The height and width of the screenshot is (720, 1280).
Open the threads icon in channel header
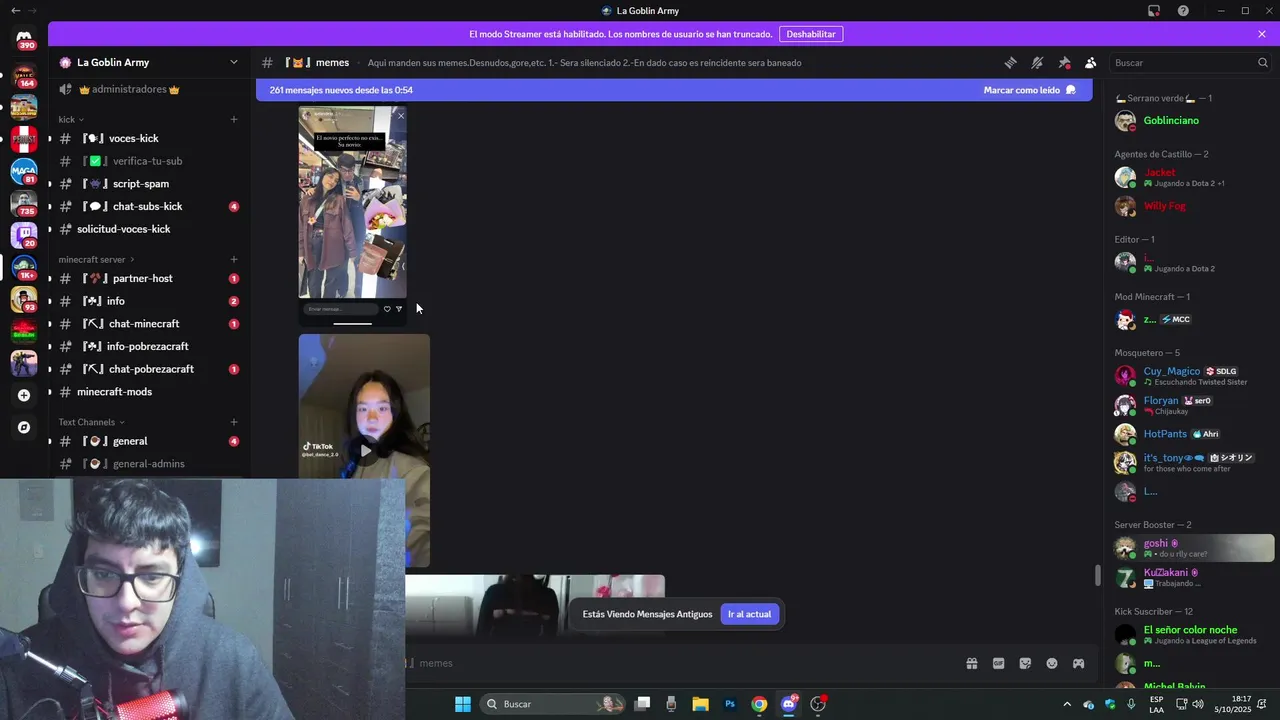point(1010,62)
